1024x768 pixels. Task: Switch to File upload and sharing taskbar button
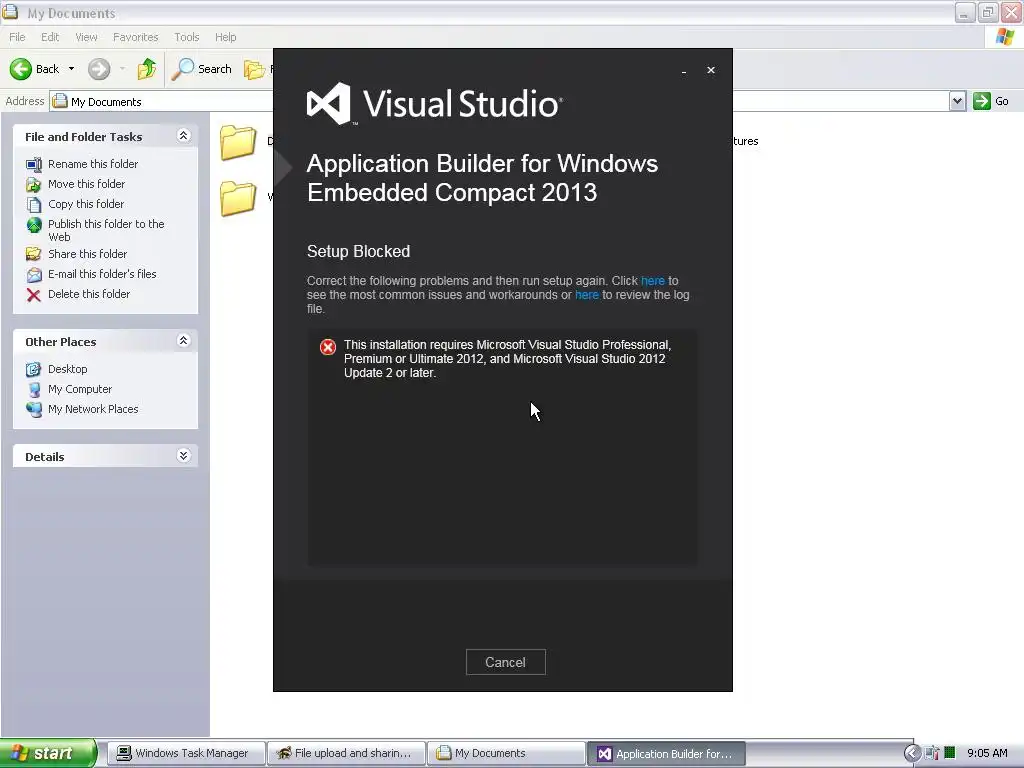[347, 754]
